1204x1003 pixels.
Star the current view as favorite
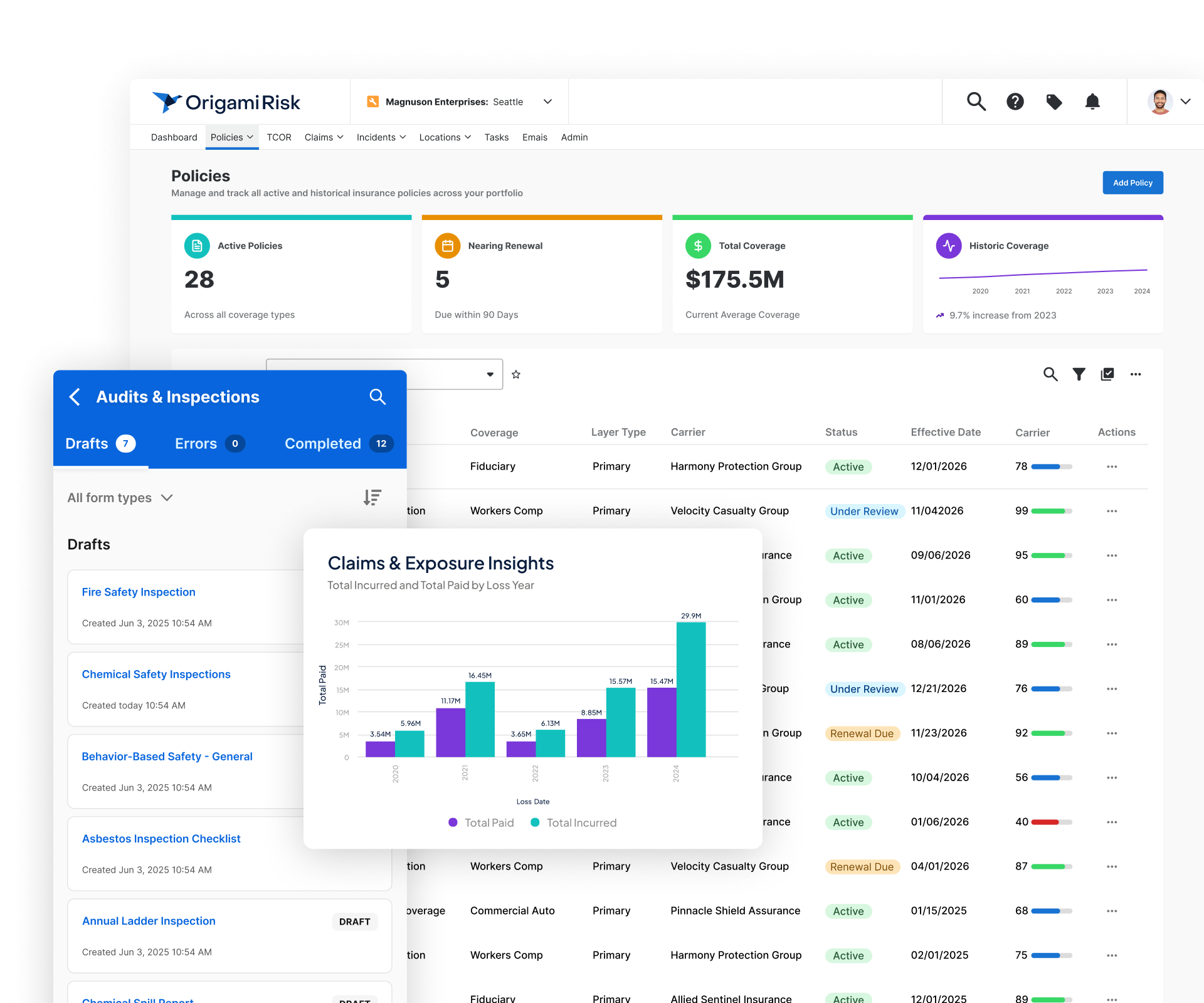(516, 374)
